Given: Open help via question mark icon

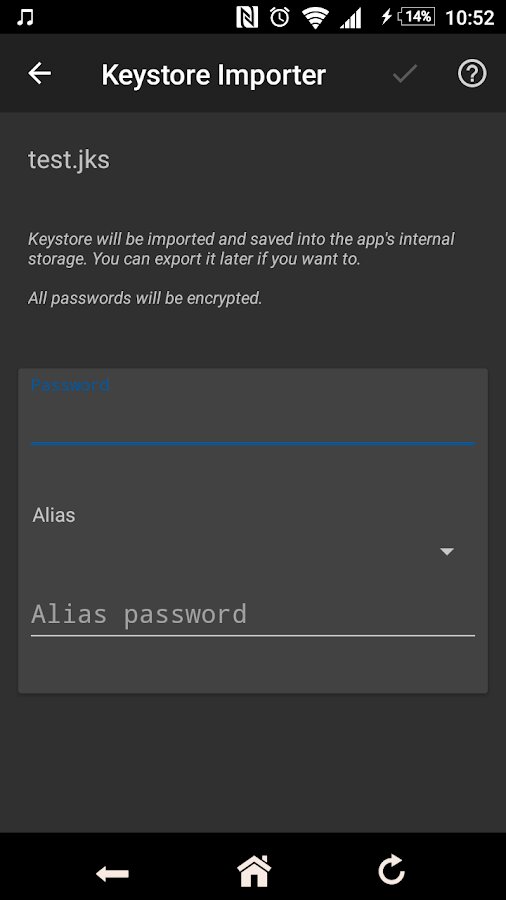Looking at the screenshot, I should tap(472, 73).
